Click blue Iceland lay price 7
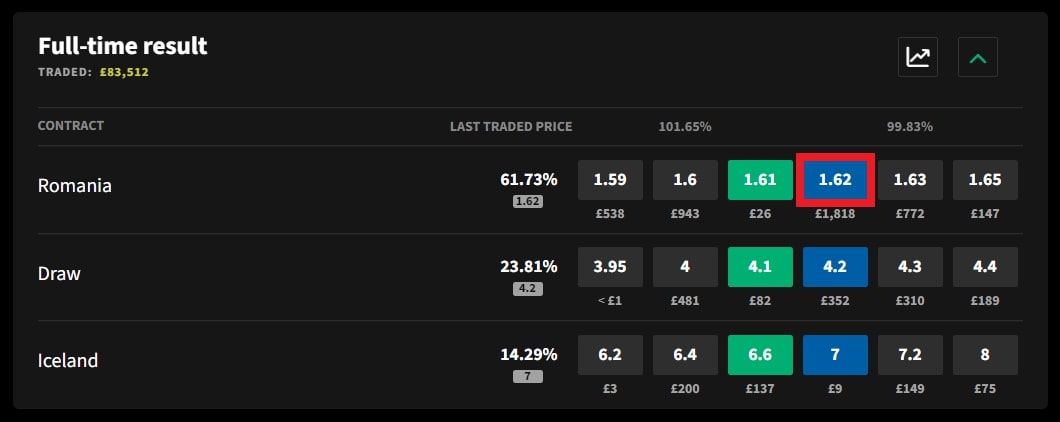1060x422 pixels. [x=835, y=355]
